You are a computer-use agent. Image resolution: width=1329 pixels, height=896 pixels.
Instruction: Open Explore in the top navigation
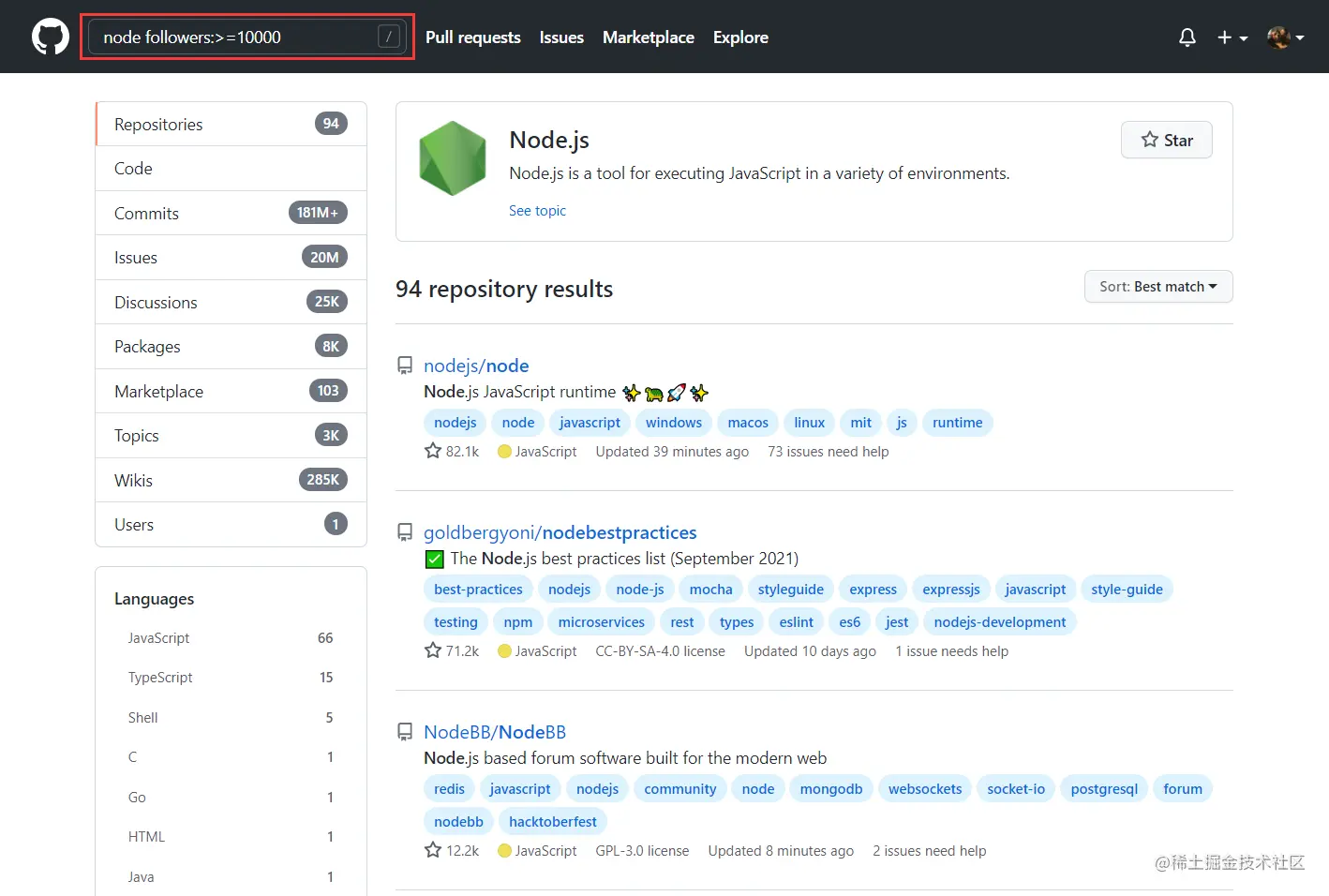[740, 37]
